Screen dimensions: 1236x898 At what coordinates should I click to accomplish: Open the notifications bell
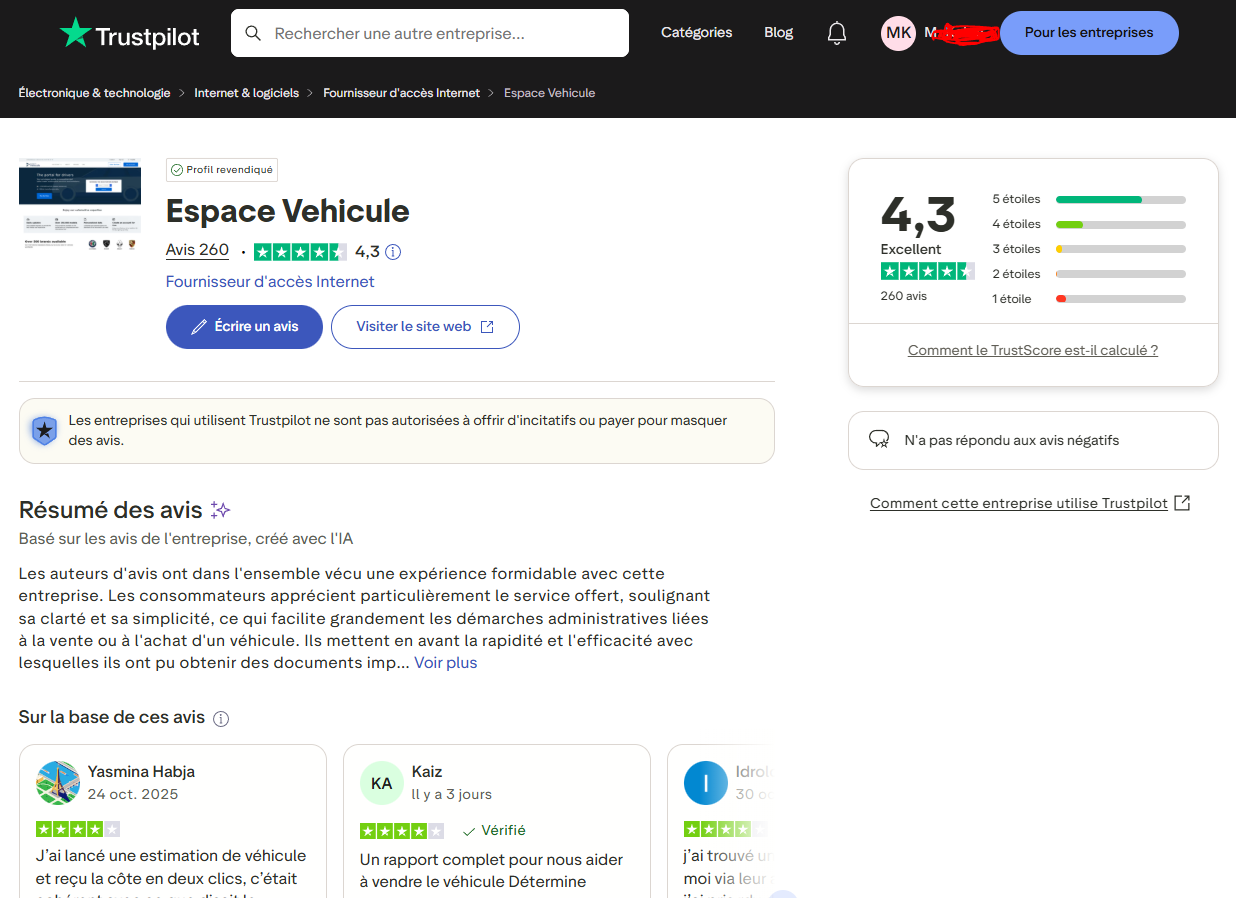coord(837,32)
